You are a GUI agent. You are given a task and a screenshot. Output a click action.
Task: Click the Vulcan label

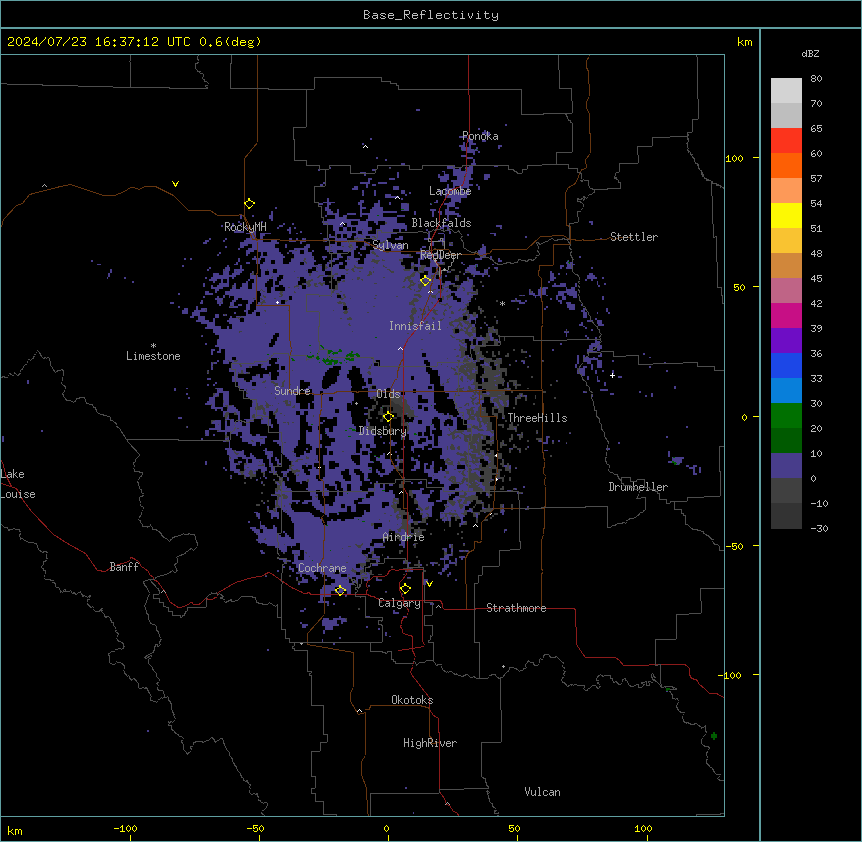[543, 792]
